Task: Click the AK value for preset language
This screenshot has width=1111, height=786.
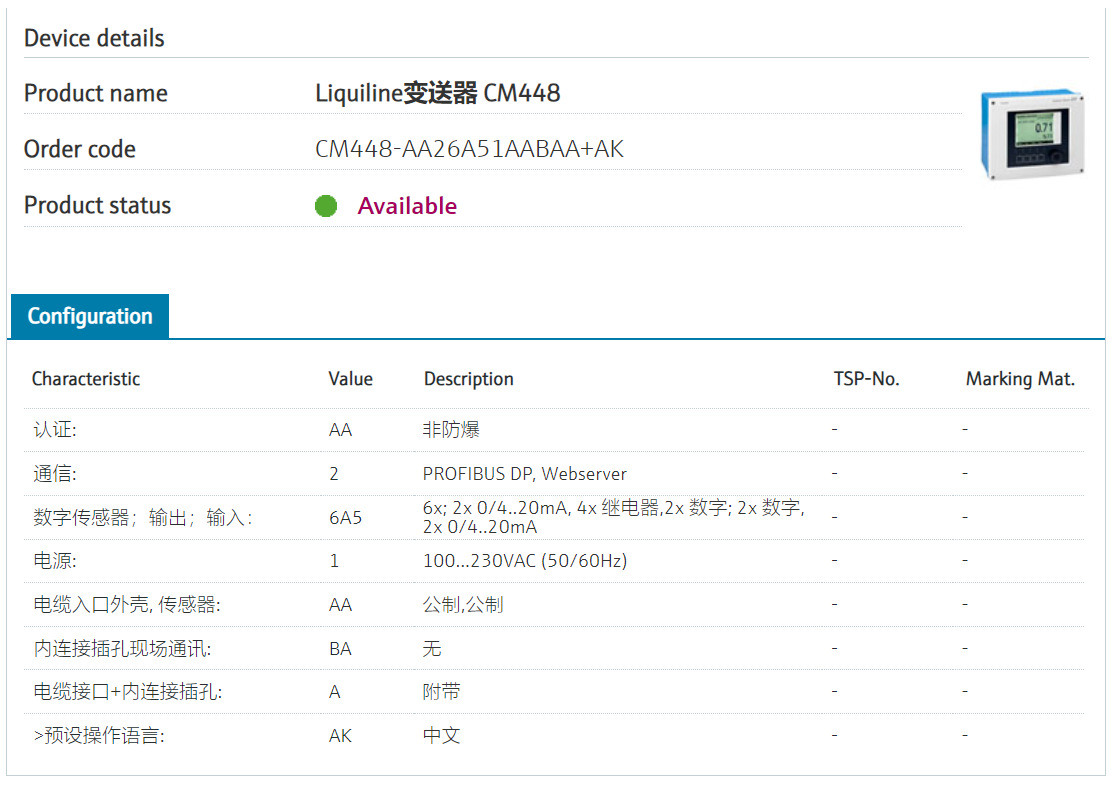Action: tap(340, 736)
